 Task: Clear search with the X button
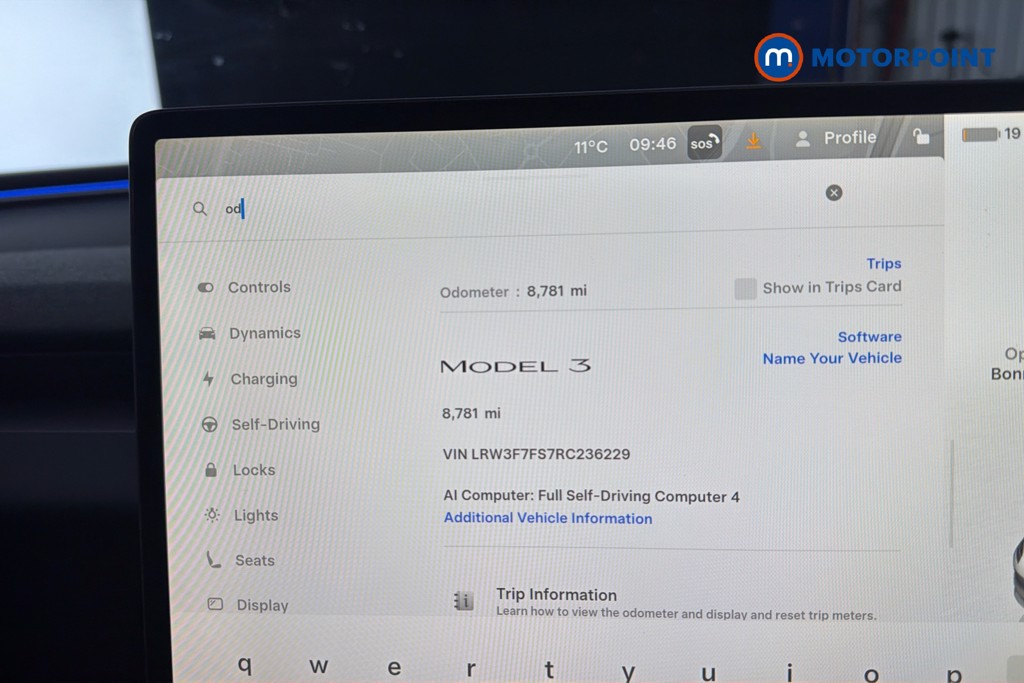coord(834,193)
